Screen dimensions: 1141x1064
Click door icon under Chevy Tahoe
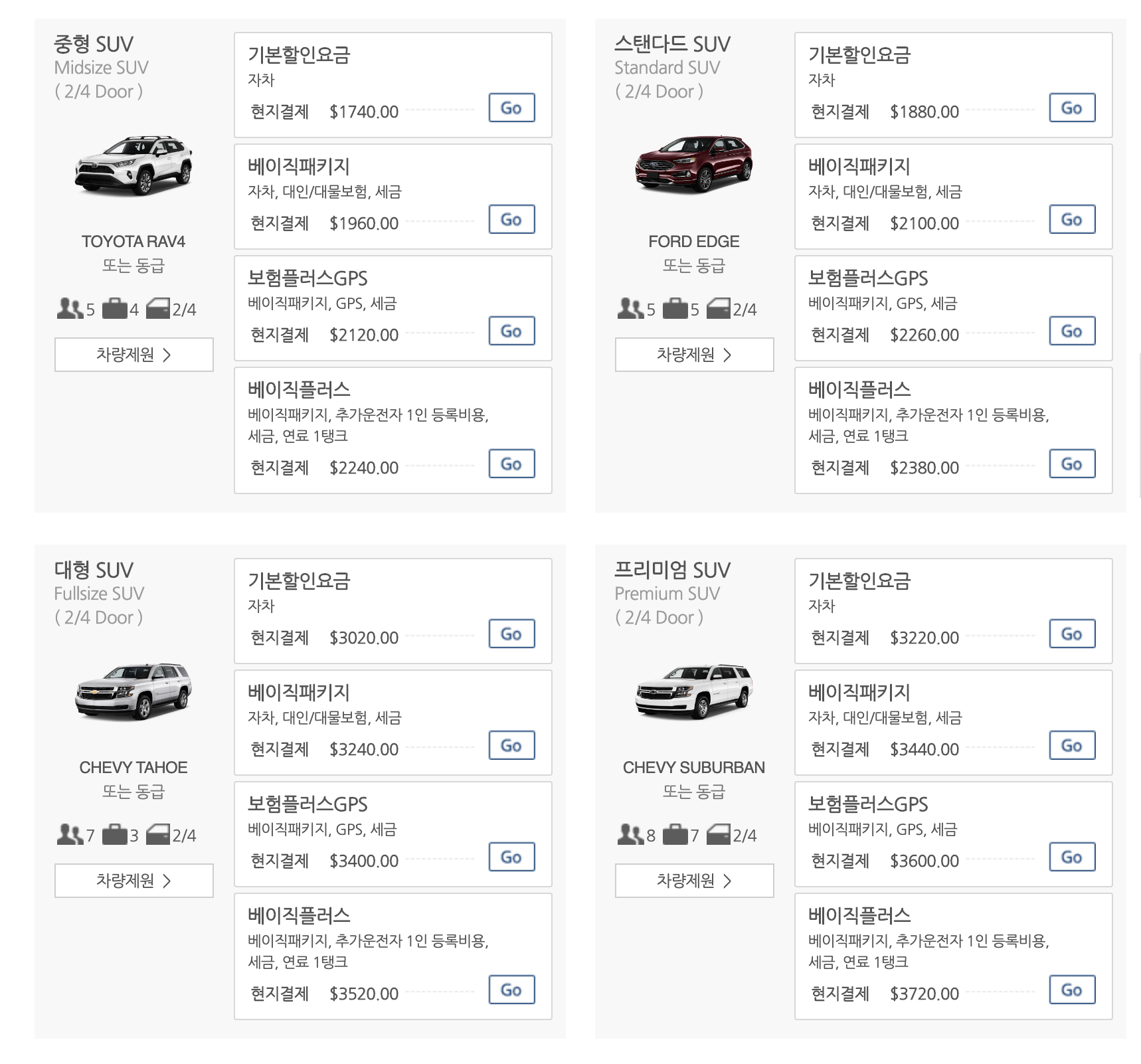[157, 835]
